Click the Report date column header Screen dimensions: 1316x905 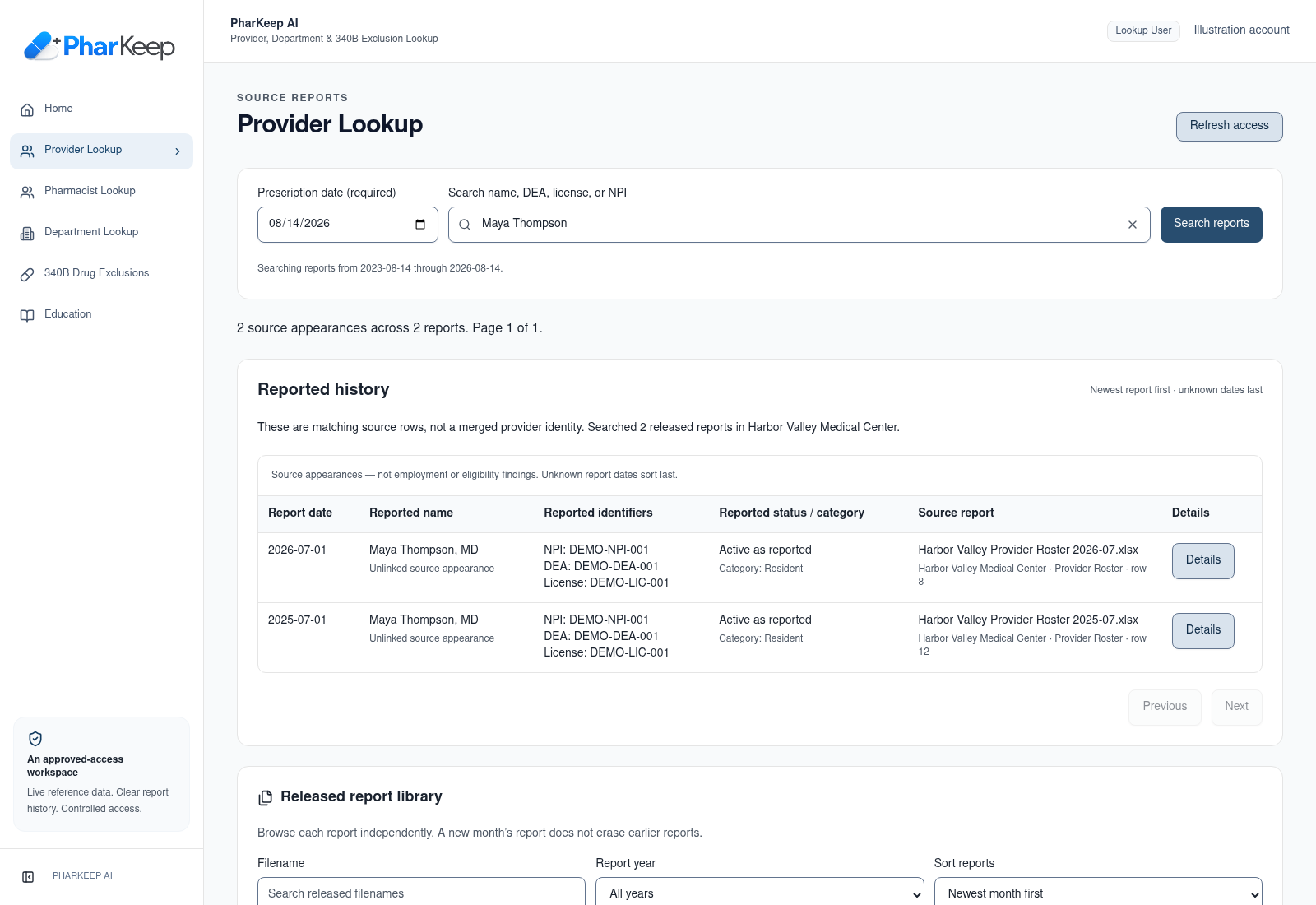coord(300,513)
